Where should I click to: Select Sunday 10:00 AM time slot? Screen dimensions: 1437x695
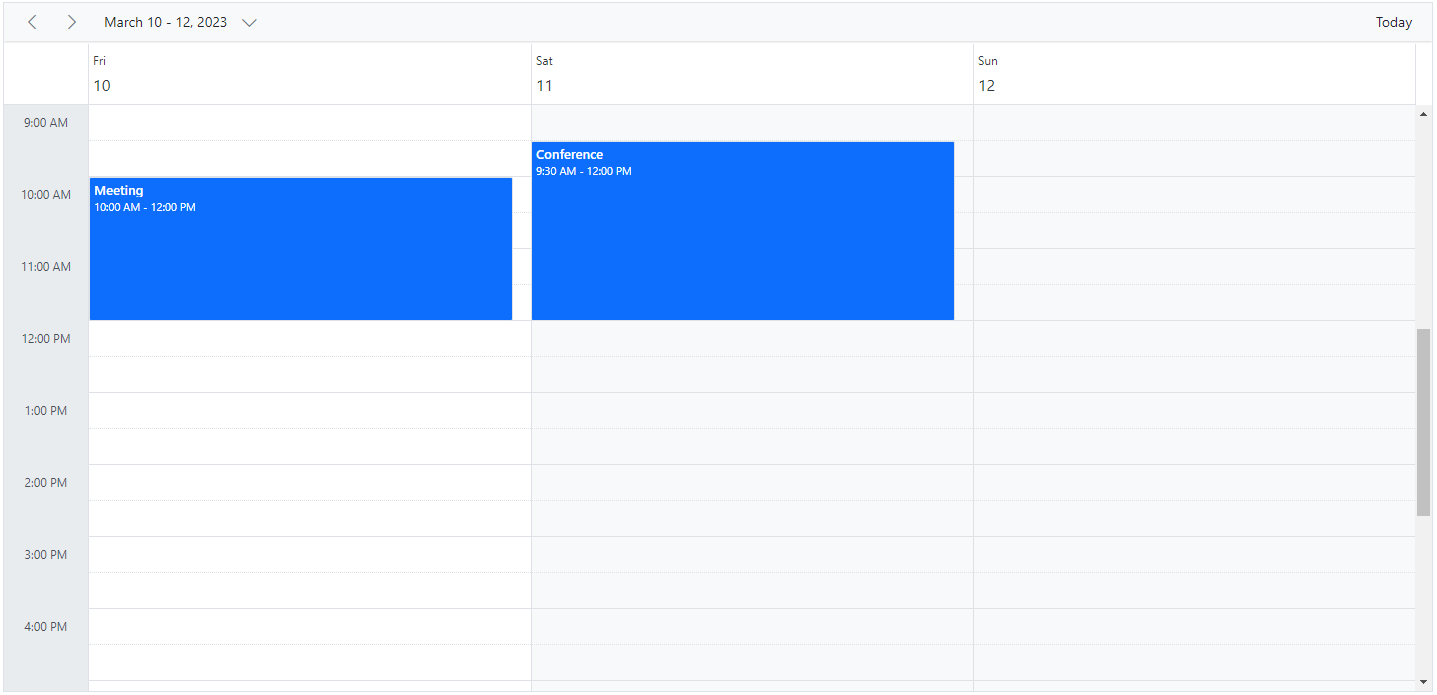[x=1194, y=195]
